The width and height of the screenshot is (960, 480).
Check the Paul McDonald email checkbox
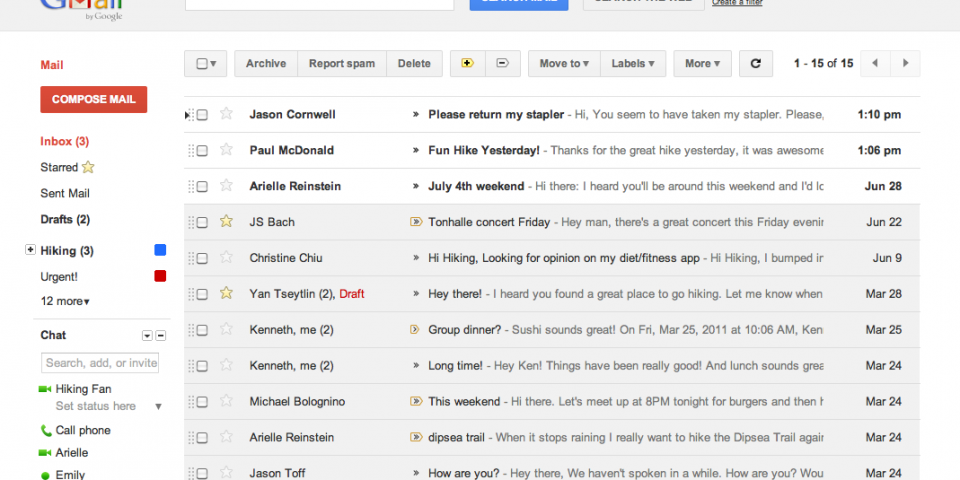click(x=202, y=151)
